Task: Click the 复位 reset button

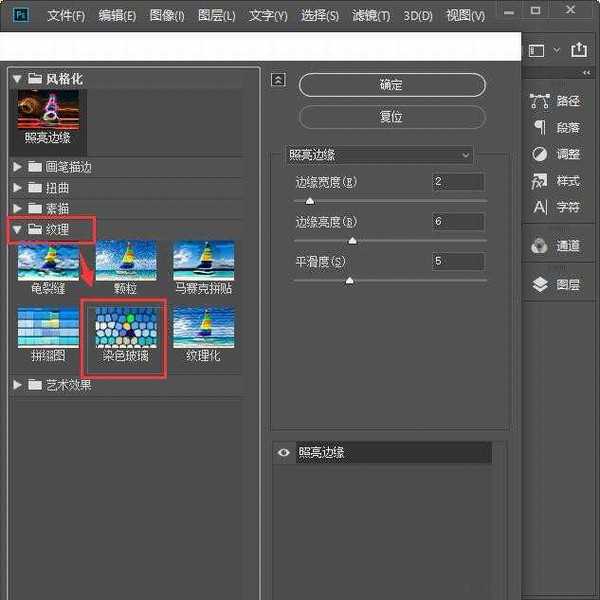Action: (x=391, y=117)
